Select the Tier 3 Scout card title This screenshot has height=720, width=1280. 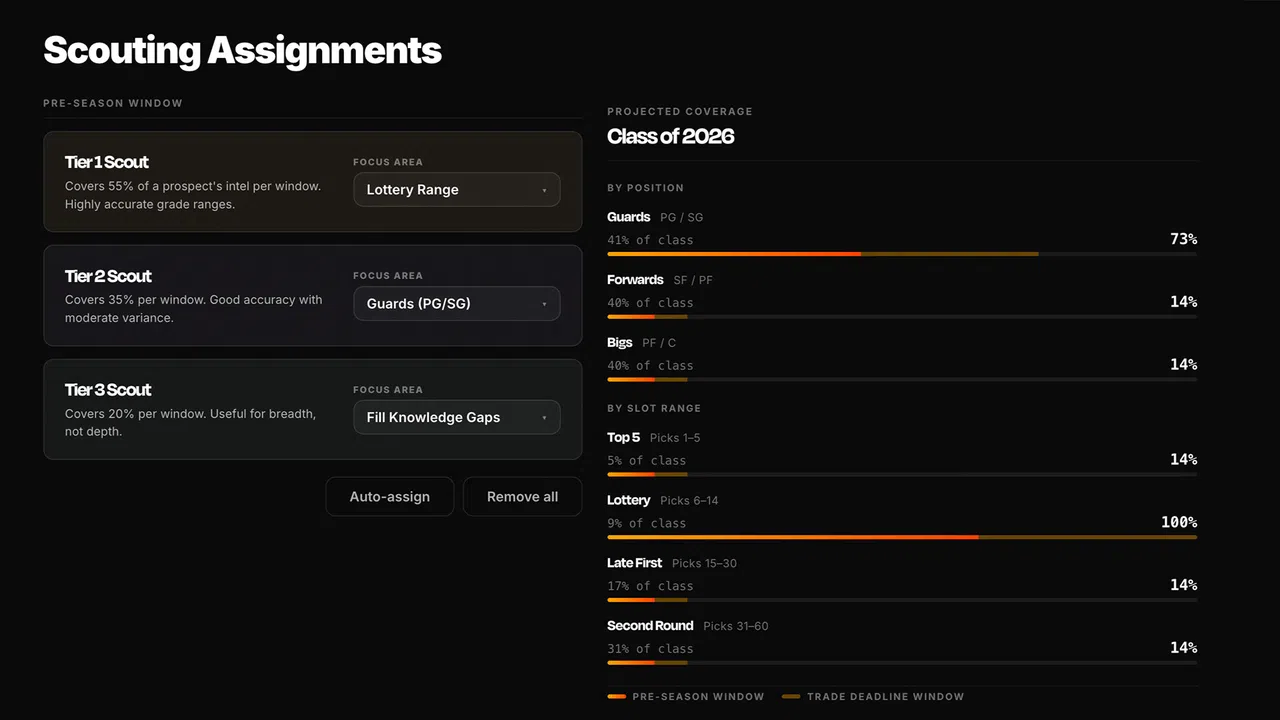(108, 390)
